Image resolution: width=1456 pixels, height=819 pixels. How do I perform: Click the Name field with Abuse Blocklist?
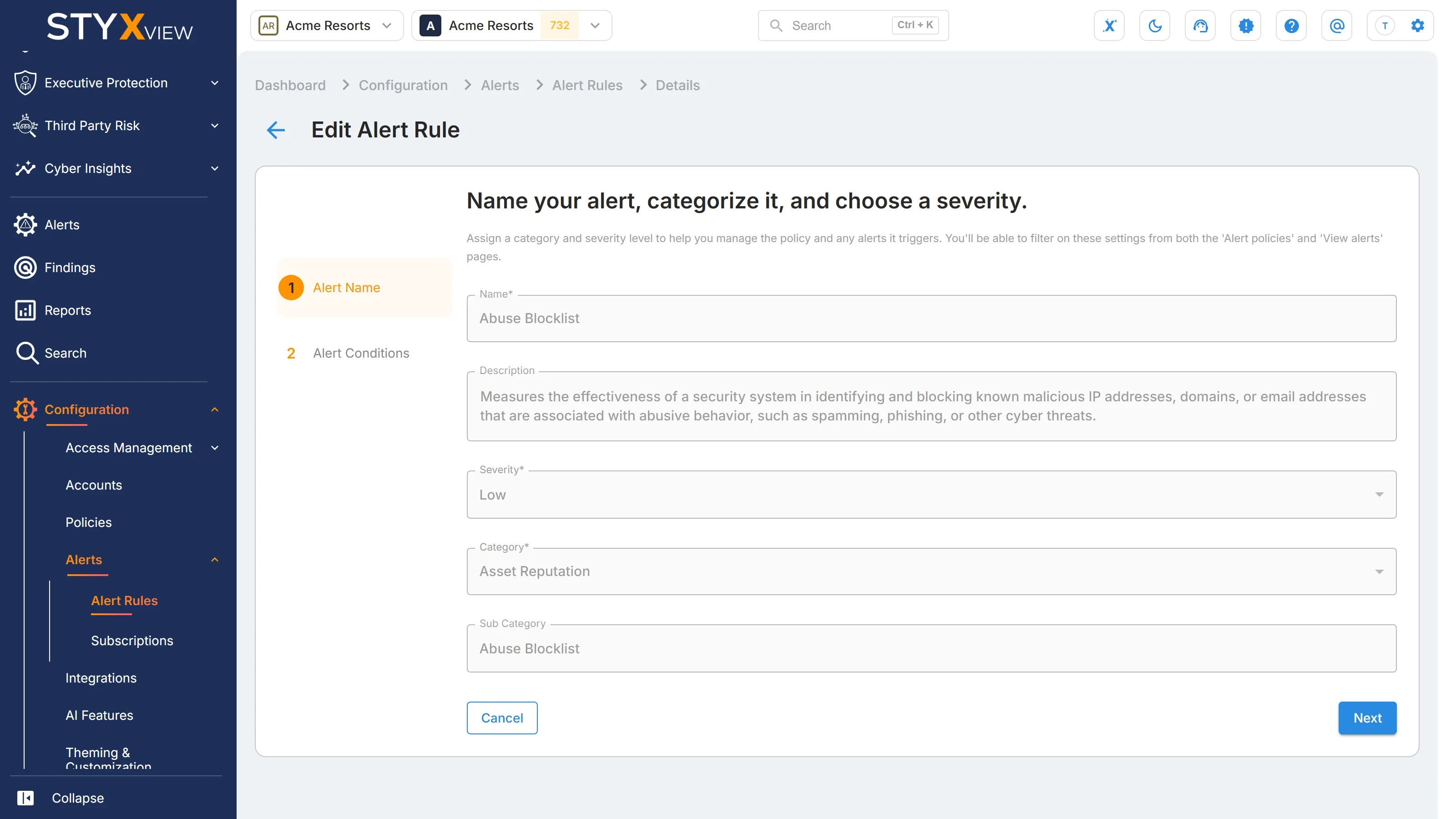point(931,319)
